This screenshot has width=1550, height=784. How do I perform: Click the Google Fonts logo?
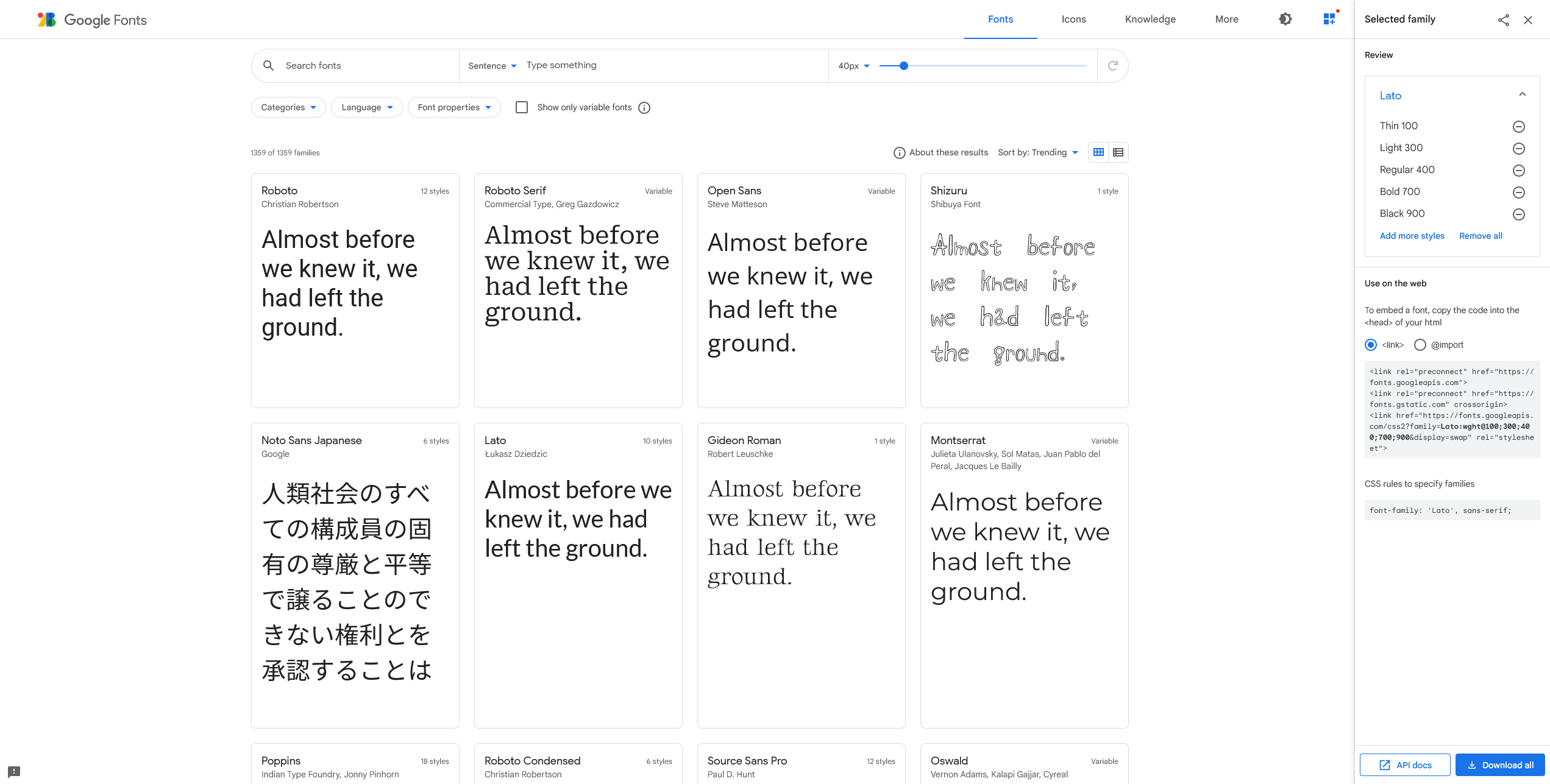[x=92, y=19]
